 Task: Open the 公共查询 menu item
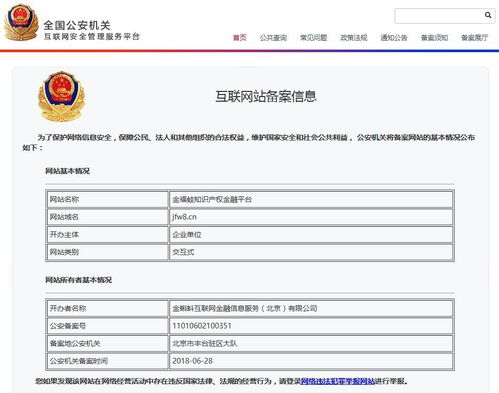point(273,38)
